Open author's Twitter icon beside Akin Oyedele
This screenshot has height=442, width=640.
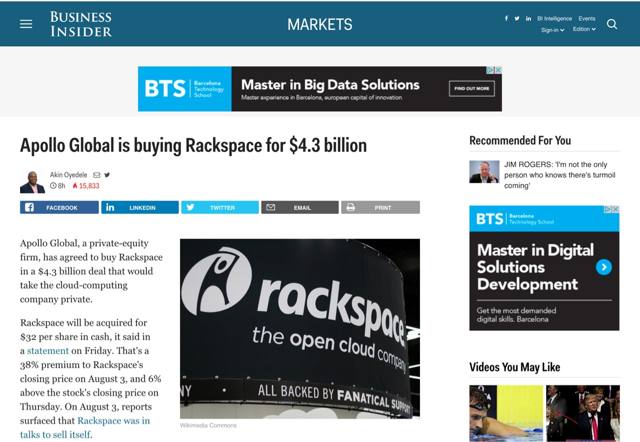pos(107,175)
